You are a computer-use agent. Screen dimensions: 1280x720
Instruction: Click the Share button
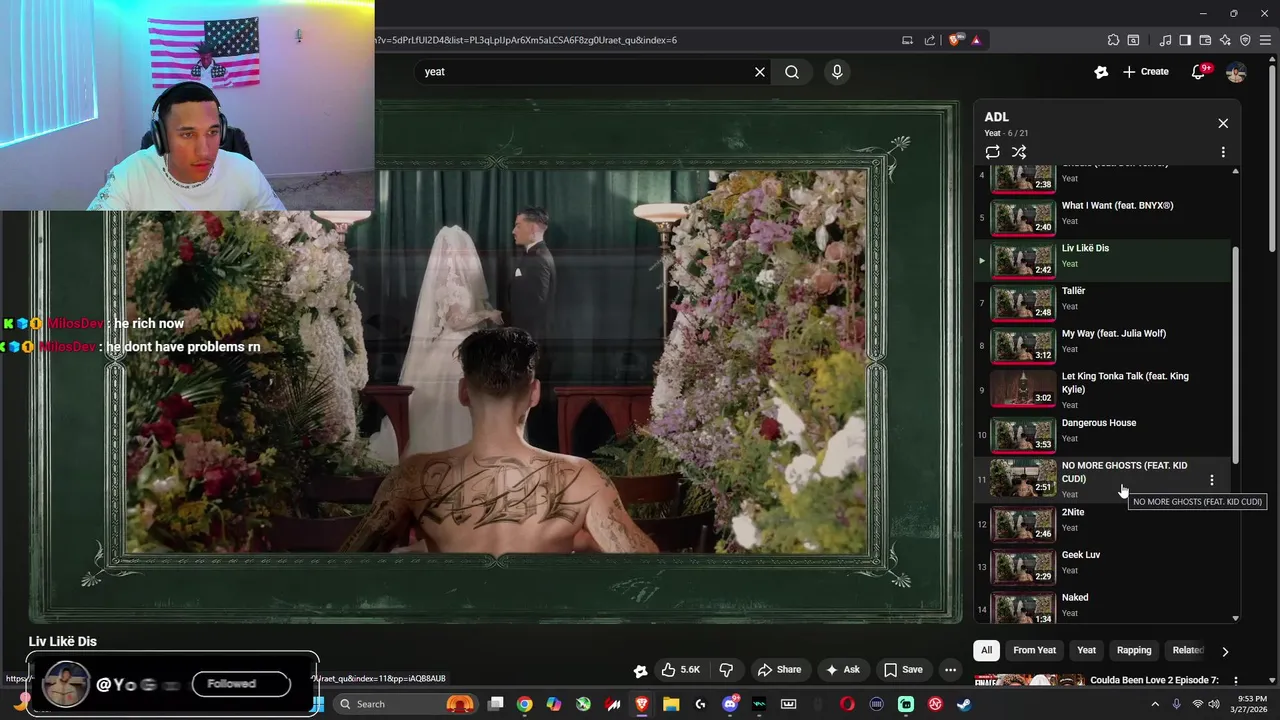coord(779,670)
